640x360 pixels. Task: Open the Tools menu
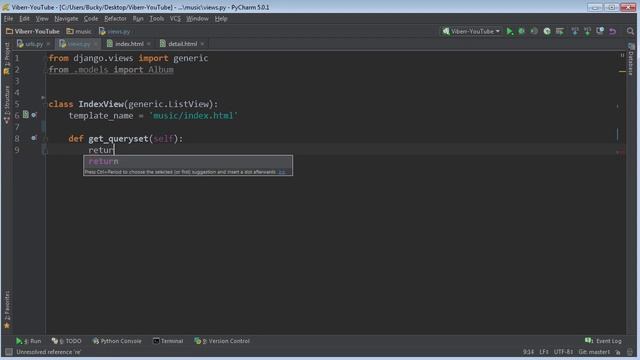pos(156,19)
